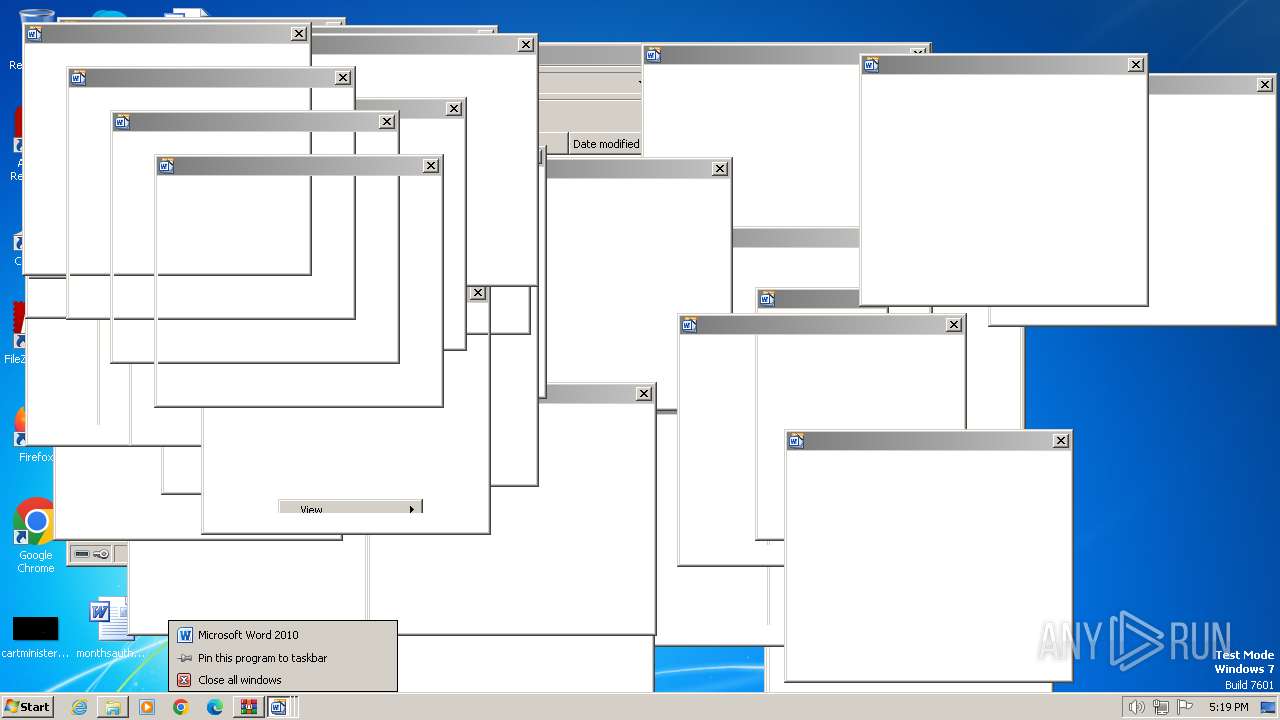Screen dimensions: 1280x720
Task: Open the volume control in system tray
Action: (1136, 707)
